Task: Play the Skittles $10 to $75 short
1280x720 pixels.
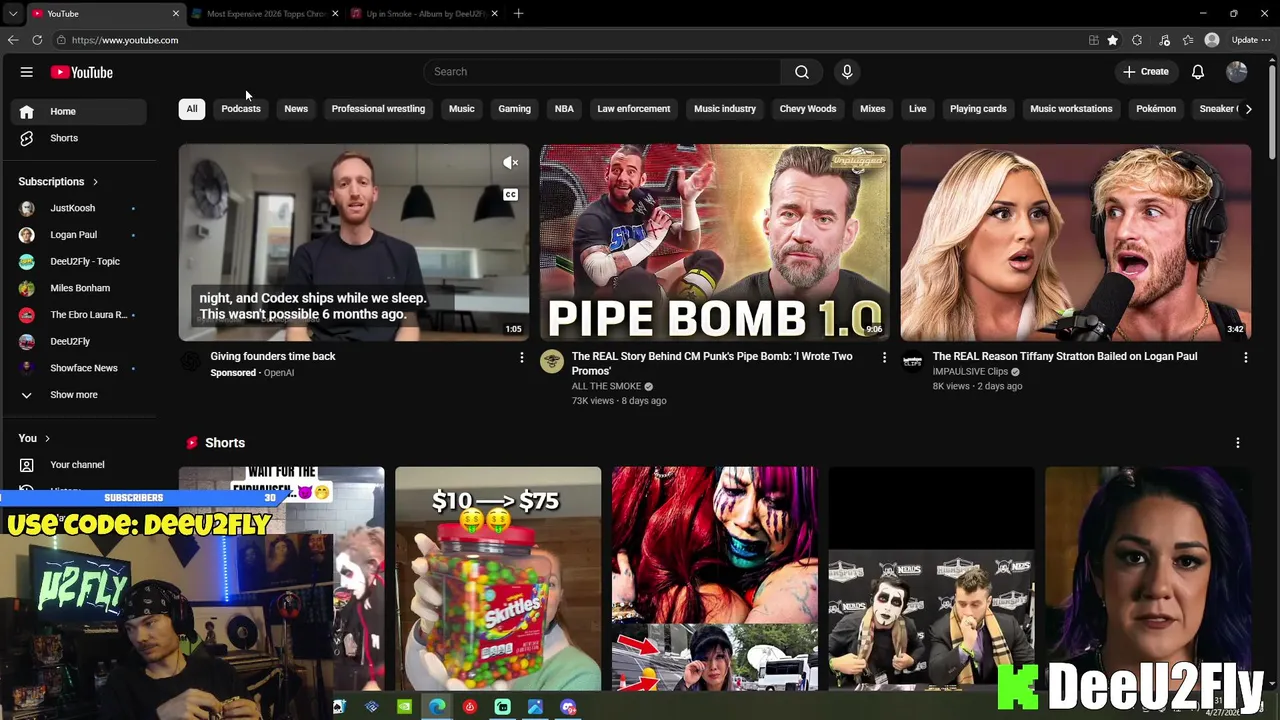Action: [x=498, y=579]
